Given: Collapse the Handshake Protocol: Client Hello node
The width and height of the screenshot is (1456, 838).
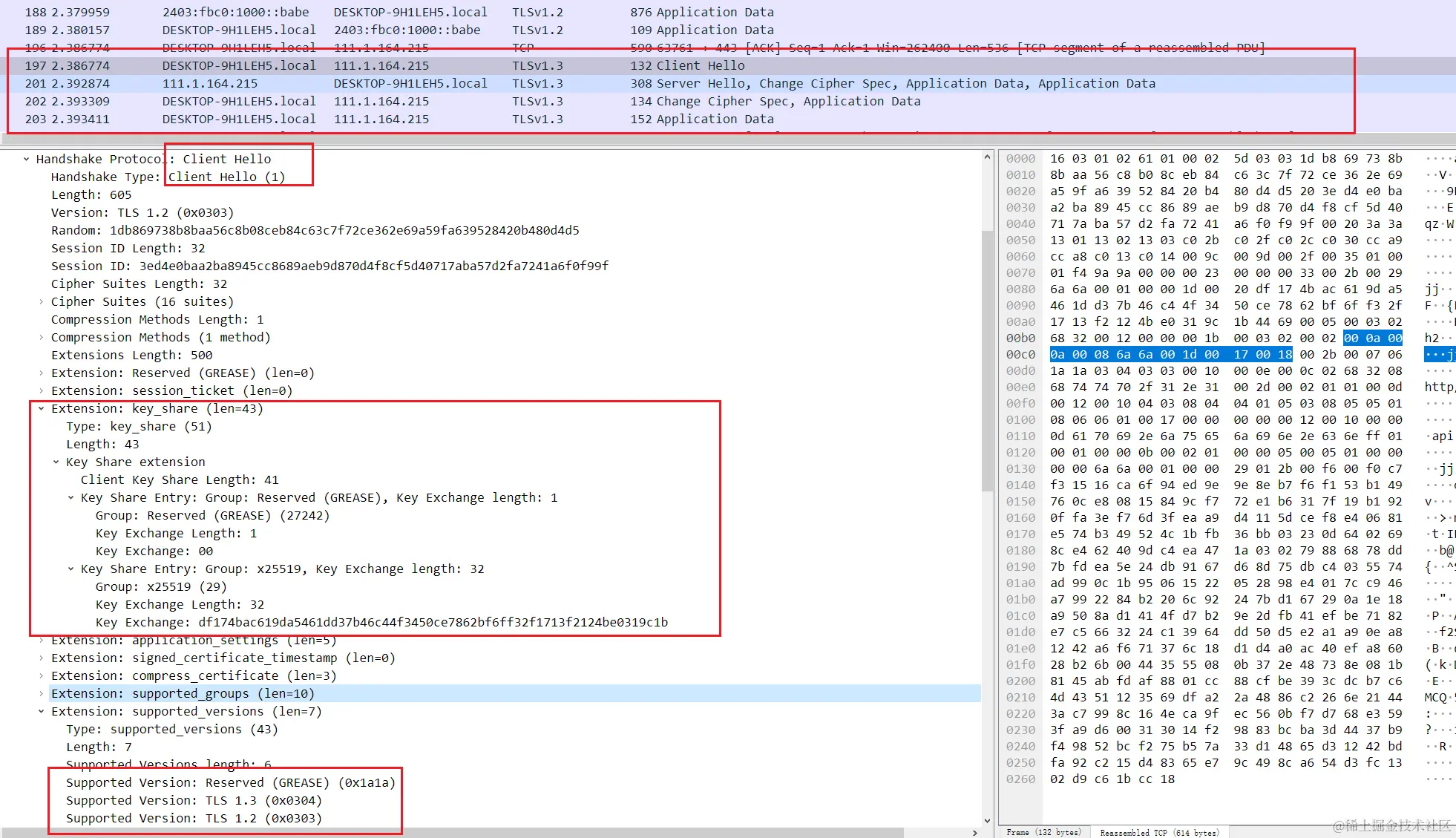Looking at the screenshot, I should (x=27, y=159).
